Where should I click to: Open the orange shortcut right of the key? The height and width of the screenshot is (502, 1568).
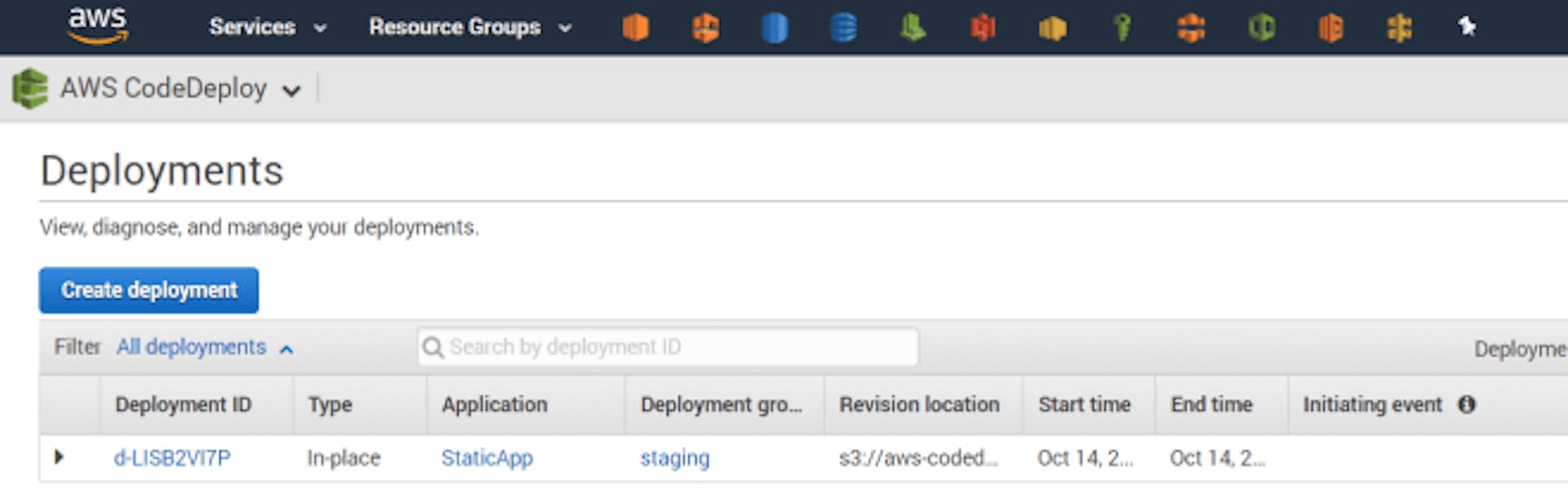tap(1192, 28)
